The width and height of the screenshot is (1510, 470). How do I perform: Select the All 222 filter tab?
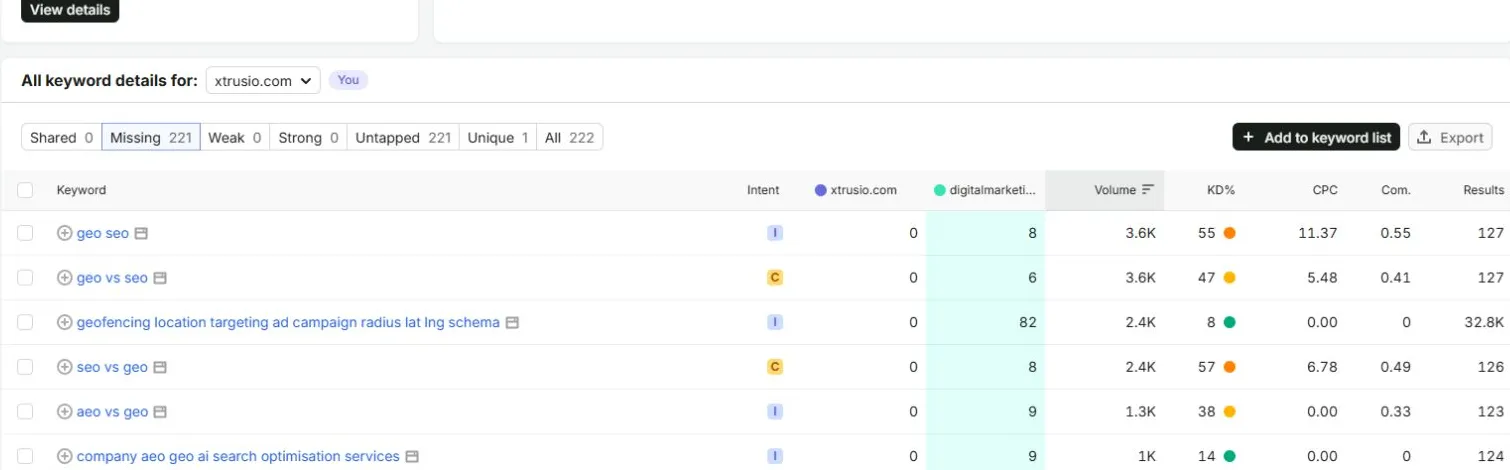coord(570,138)
